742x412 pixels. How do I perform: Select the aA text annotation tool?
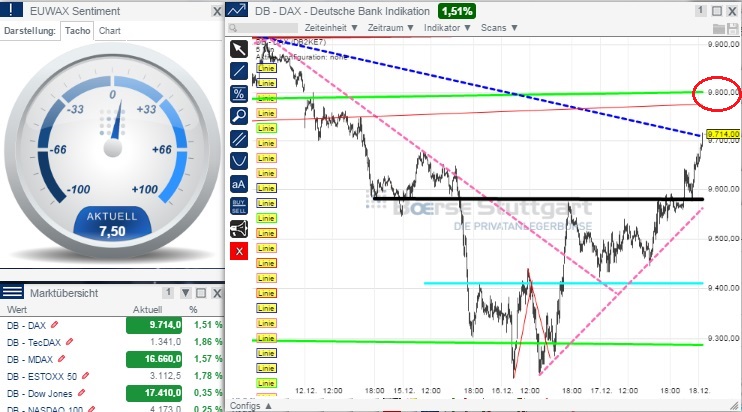(239, 184)
